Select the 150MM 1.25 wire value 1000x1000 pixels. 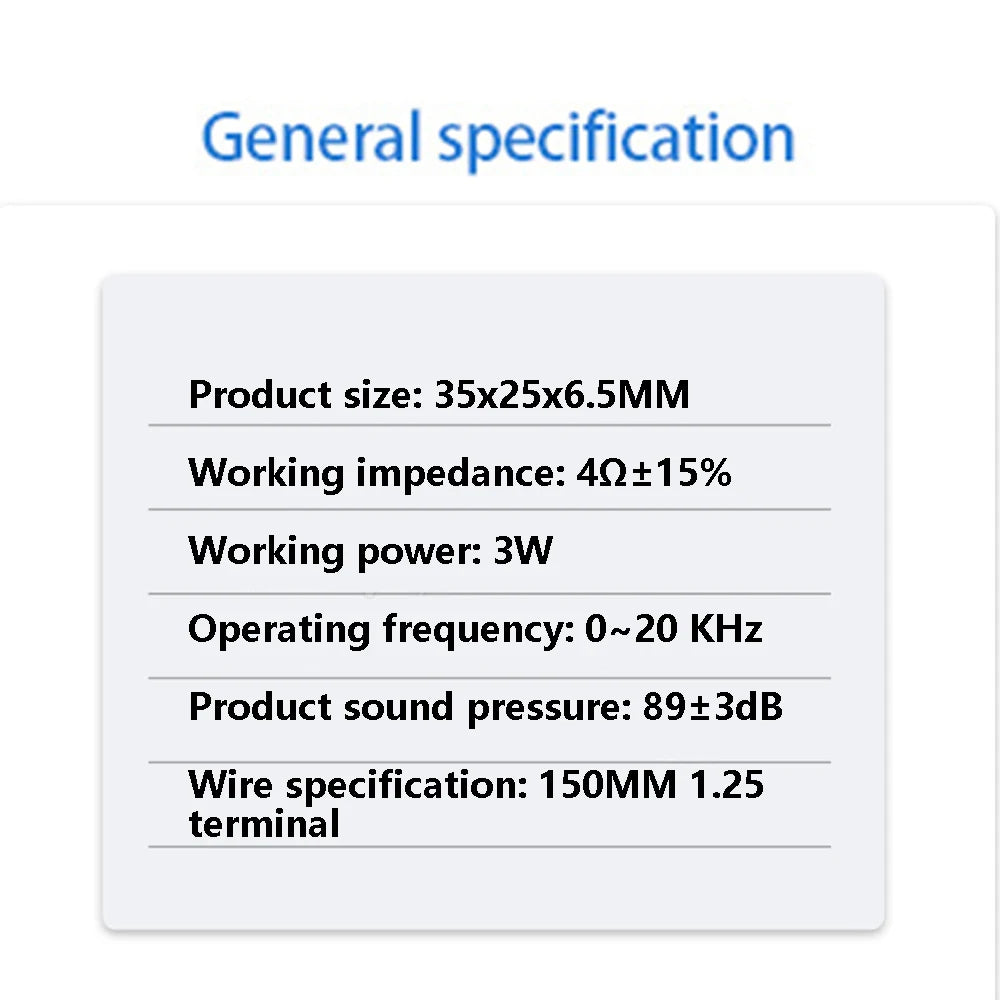pos(651,784)
